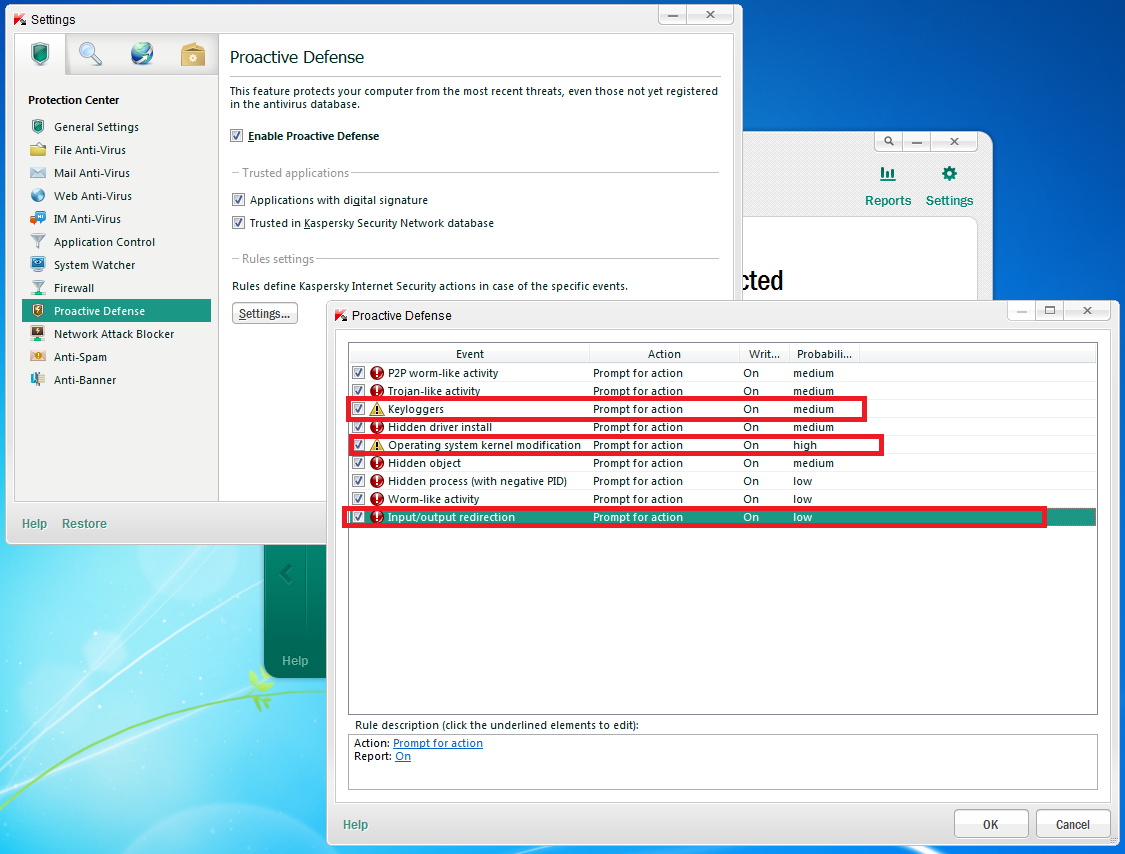
Task: Uncheck the Keyloggers event checkbox
Action: 359,409
